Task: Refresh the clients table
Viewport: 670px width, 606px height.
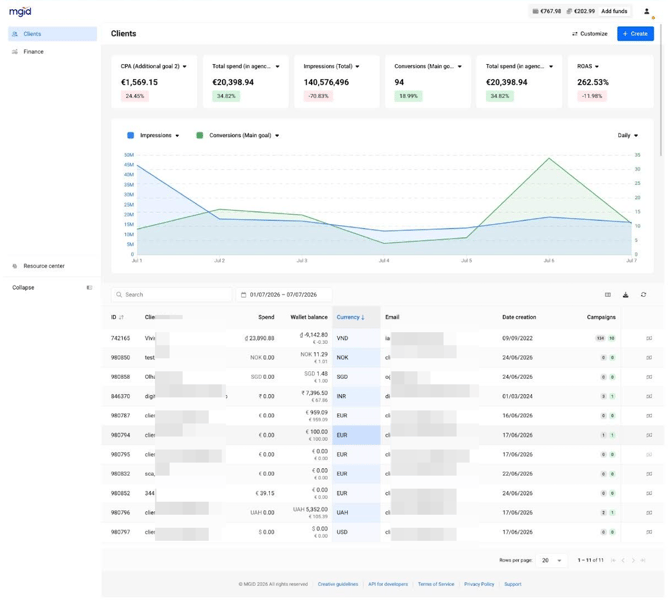Action: pos(644,295)
